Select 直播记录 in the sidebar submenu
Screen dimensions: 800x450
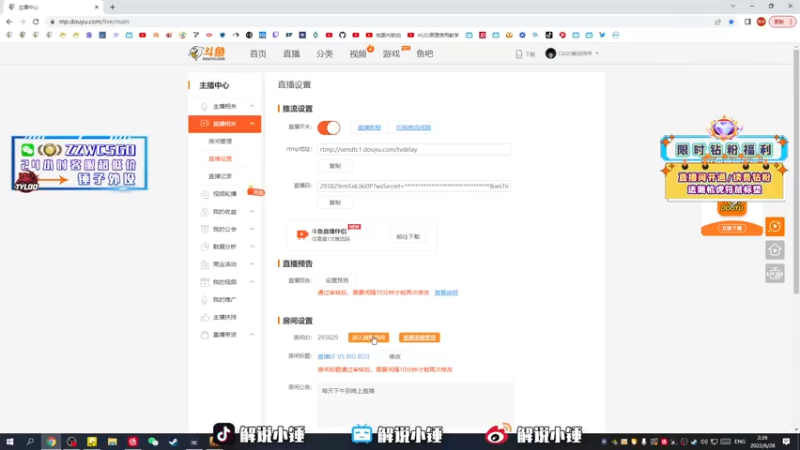point(220,177)
